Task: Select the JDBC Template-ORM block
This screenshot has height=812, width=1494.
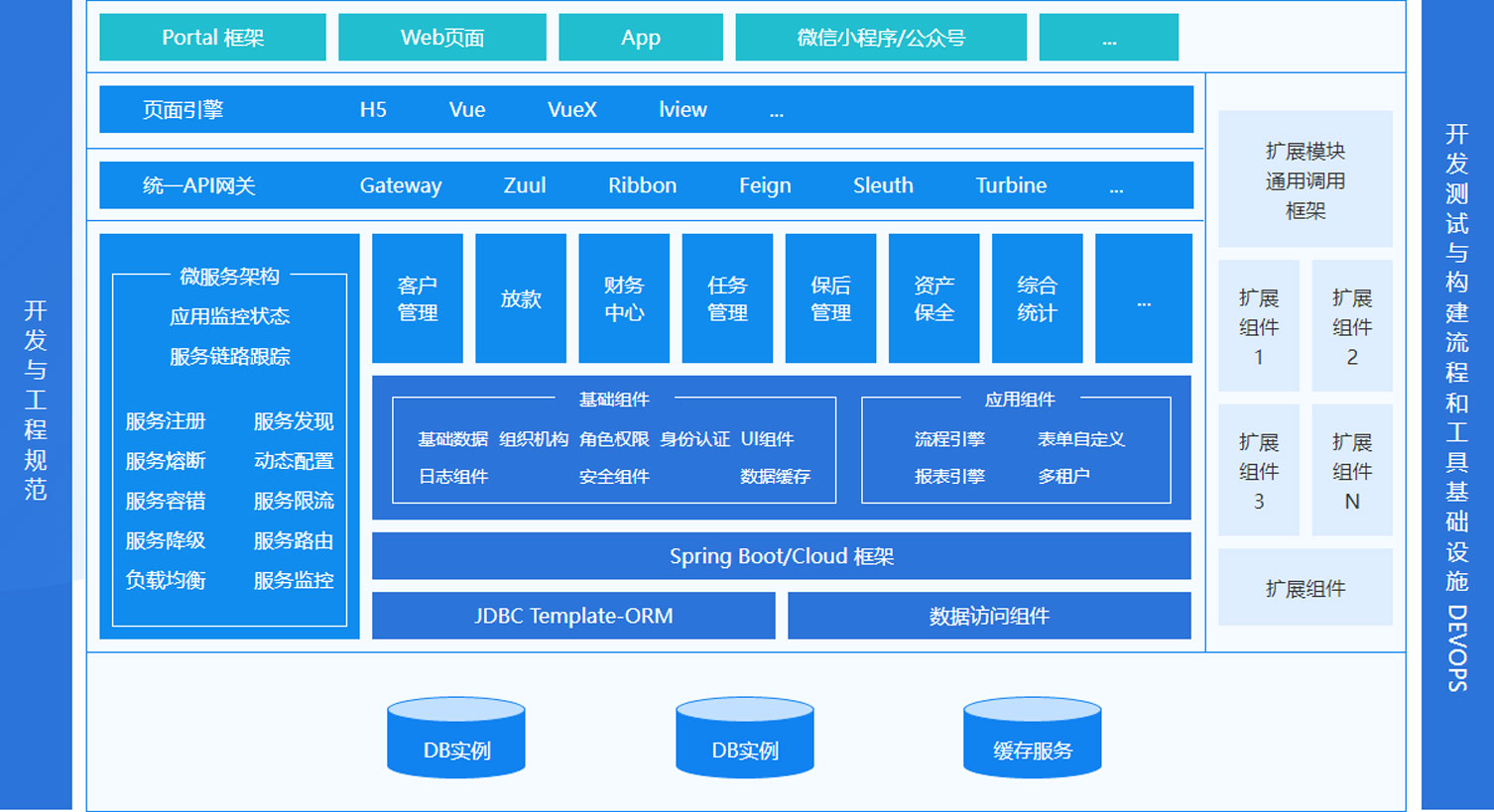Action: pos(573,616)
